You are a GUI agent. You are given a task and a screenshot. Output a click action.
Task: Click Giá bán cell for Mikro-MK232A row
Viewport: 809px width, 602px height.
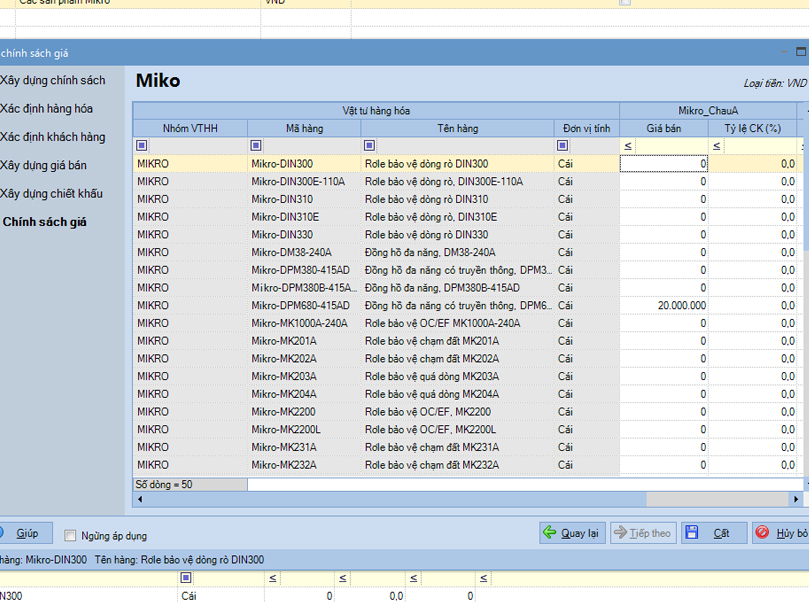point(664,465)
